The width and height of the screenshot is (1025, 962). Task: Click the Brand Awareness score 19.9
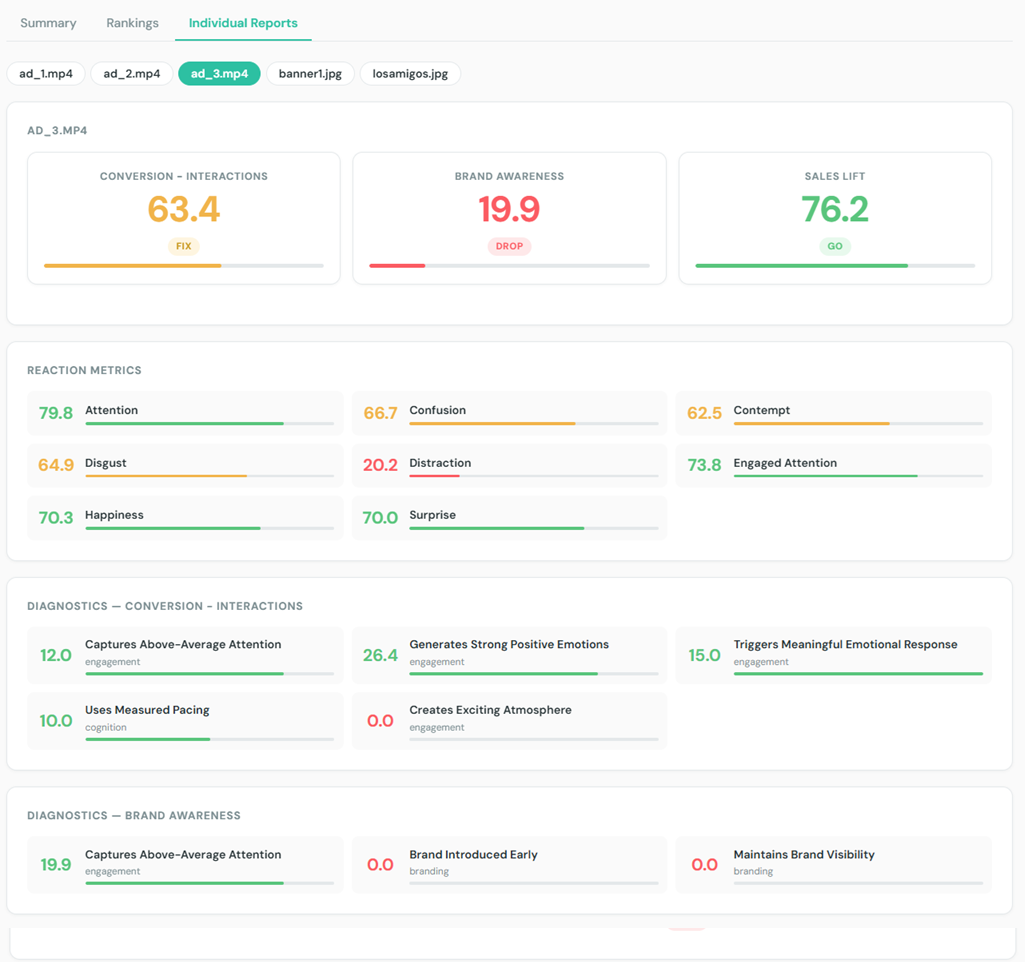tap(509, 209)
